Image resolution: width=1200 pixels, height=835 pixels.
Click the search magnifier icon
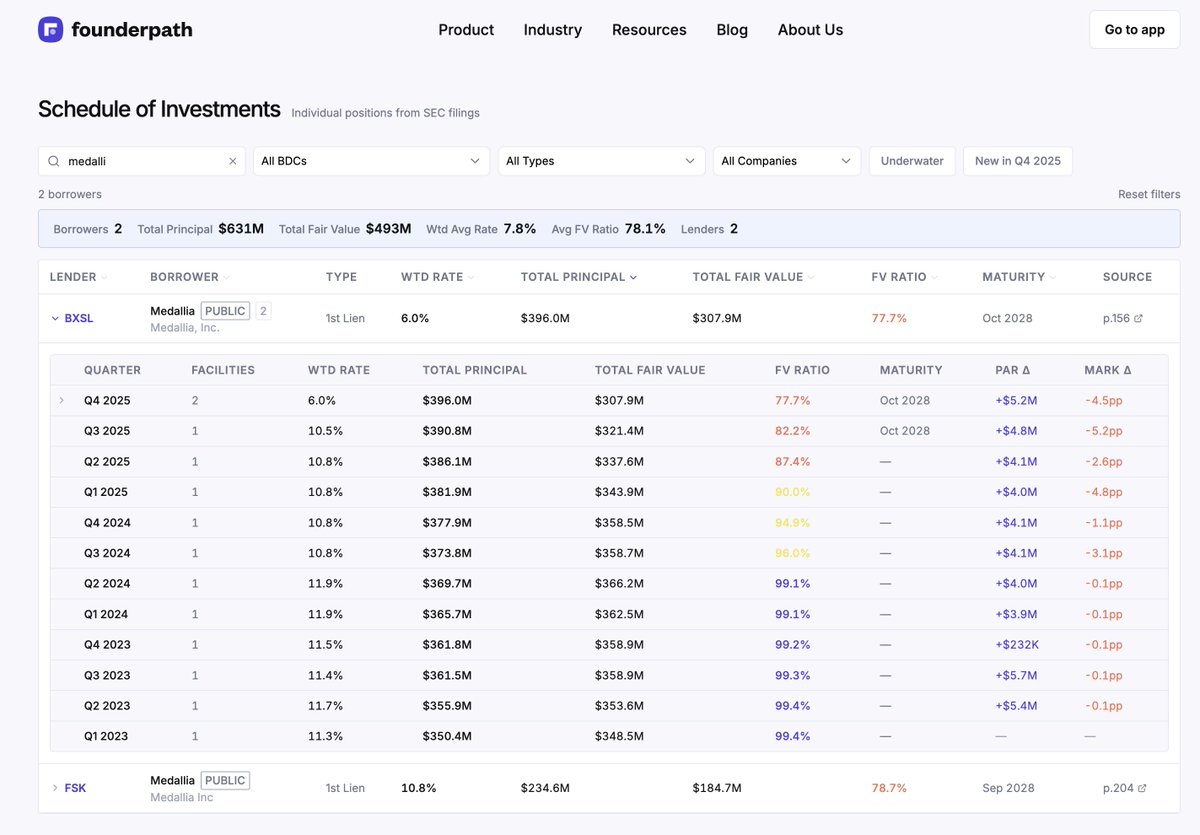[54, 161]
